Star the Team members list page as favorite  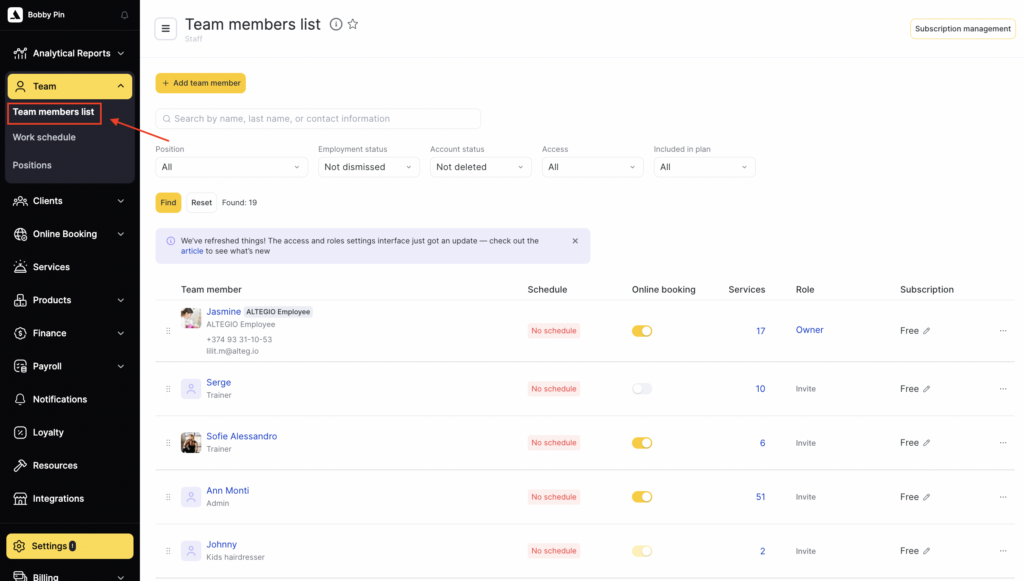(353, 25)
